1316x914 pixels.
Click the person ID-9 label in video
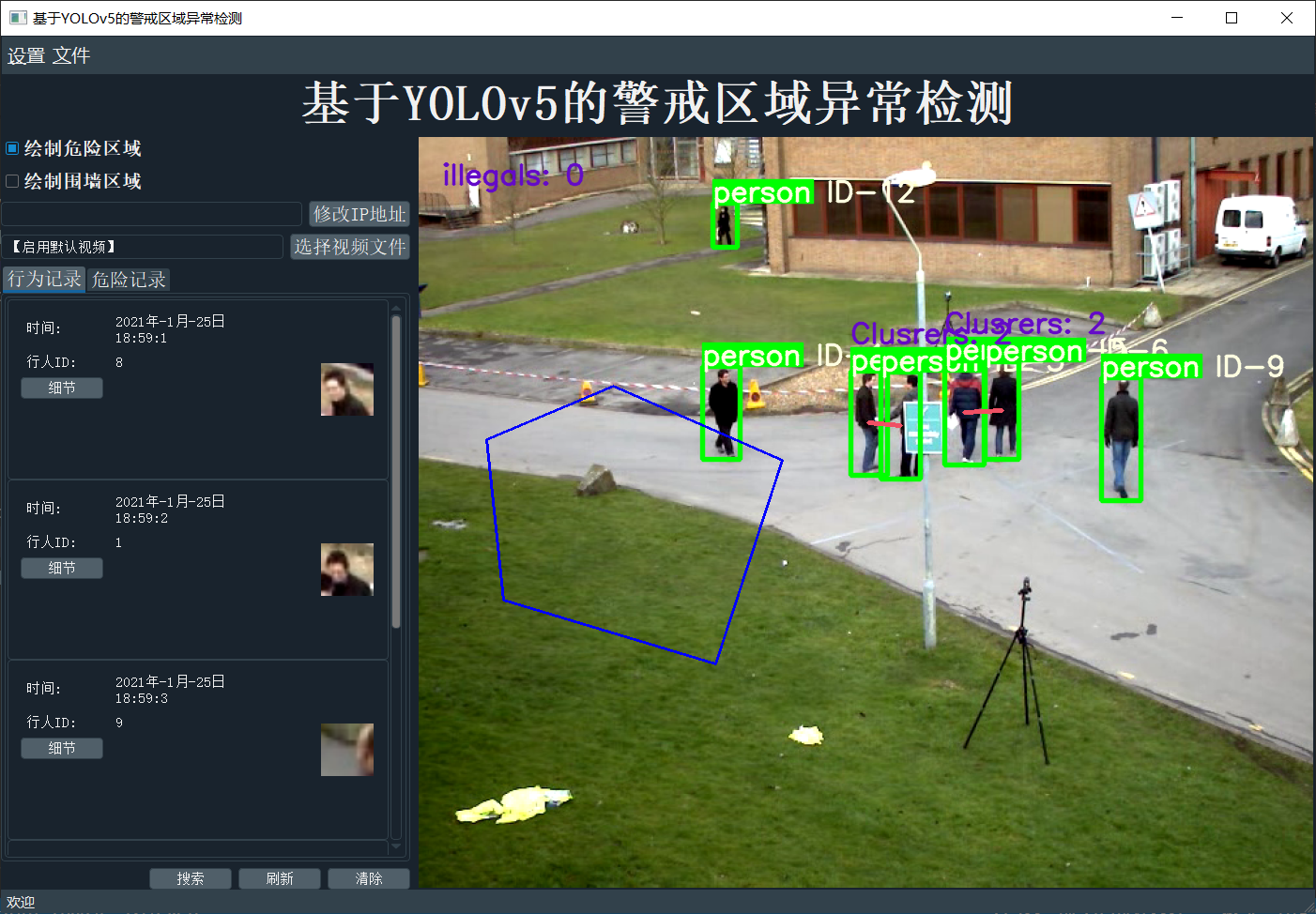click(x=1192, y=367)
